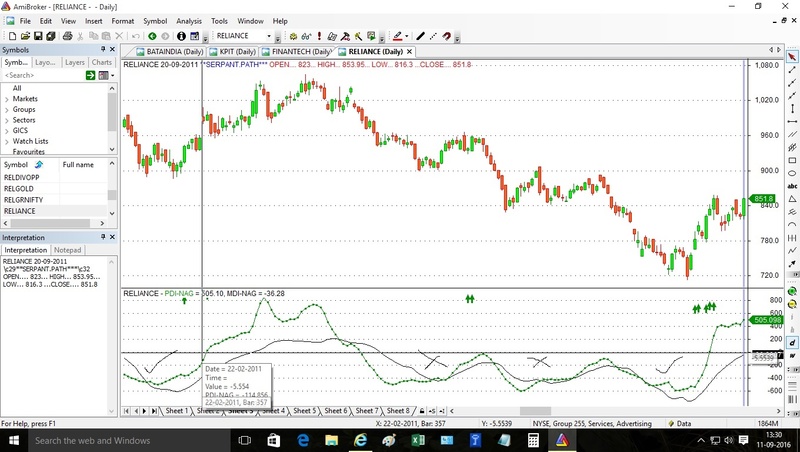Open the Layers tab in Symbols panel
This screenshot has width=800, height=452.
pyautogui.click(x=74, y=62)
